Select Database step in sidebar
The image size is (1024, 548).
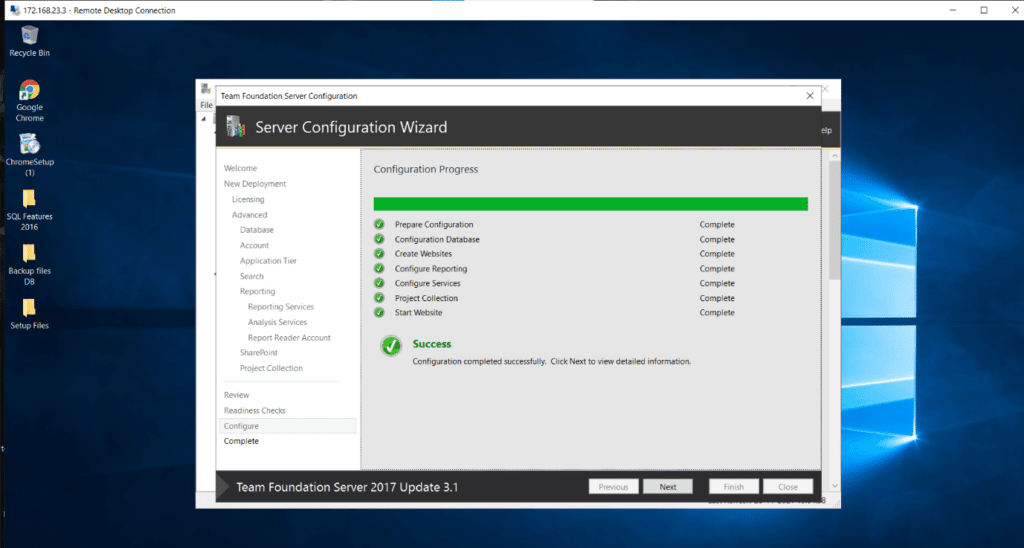click(257, 230)
